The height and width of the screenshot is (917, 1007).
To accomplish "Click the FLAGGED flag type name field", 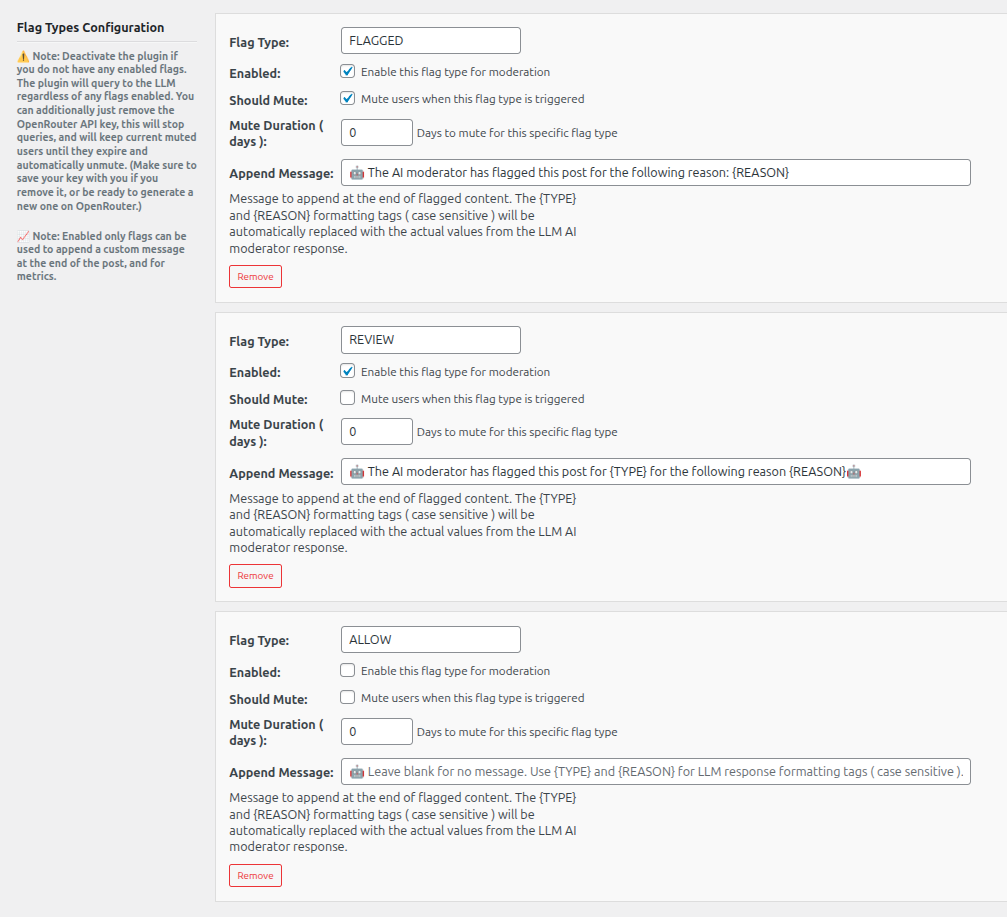I will point(430,40).
